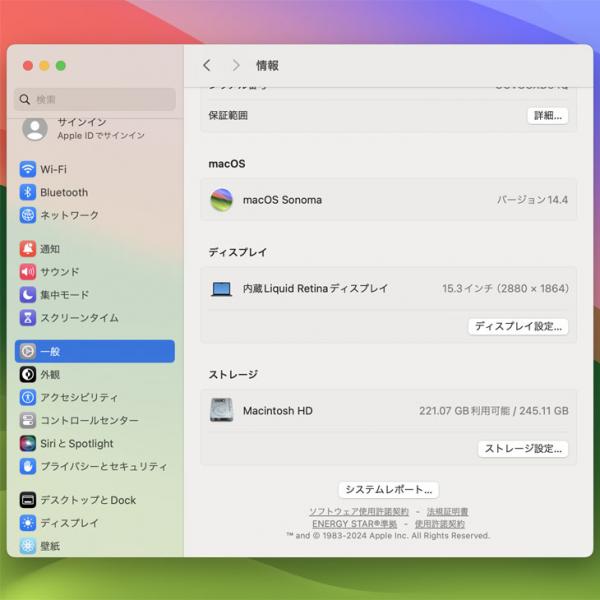
Task: Click the システムレポート... button
Action: 388,490
